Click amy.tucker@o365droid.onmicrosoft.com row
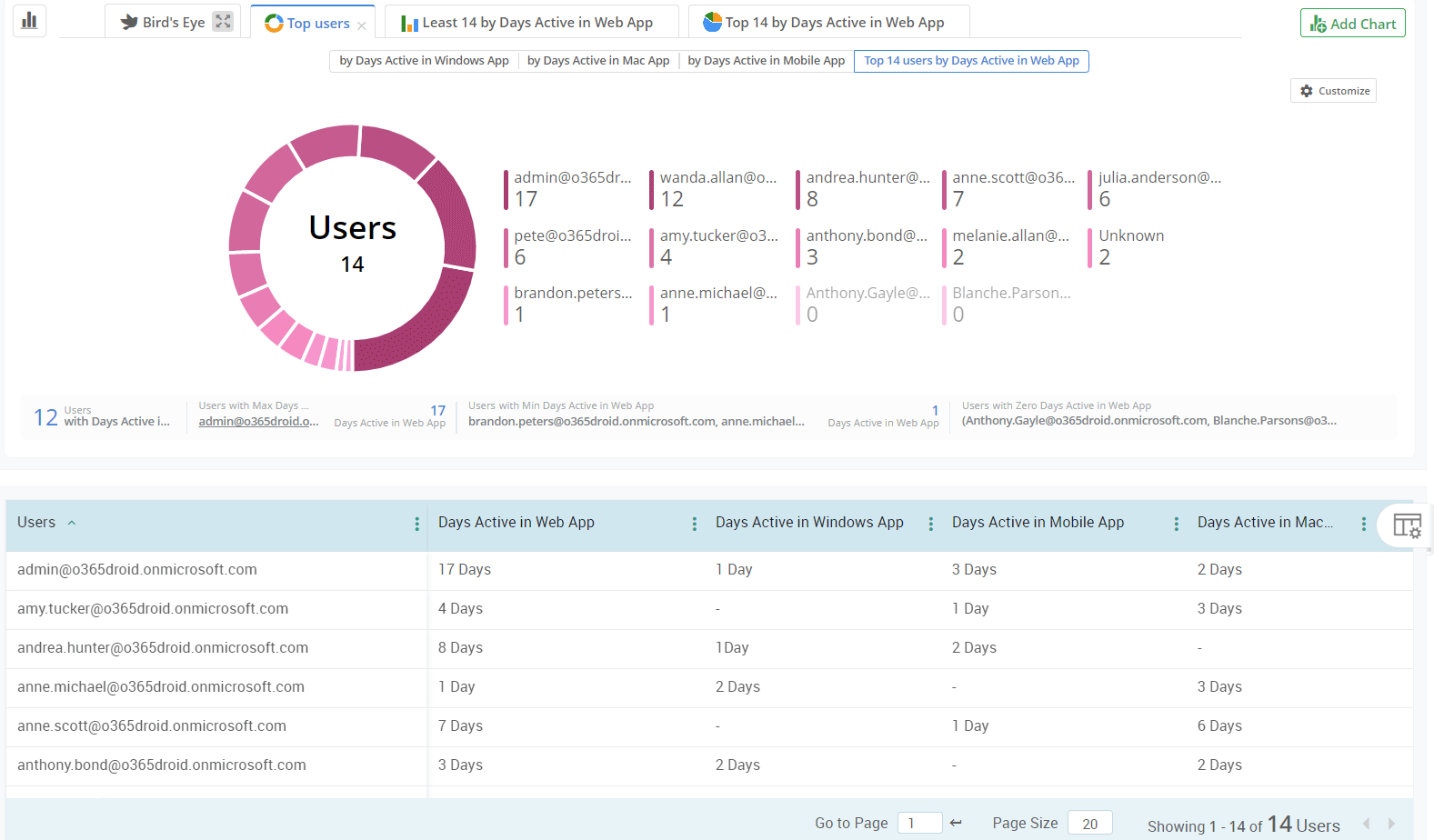 tap(709, 609)
